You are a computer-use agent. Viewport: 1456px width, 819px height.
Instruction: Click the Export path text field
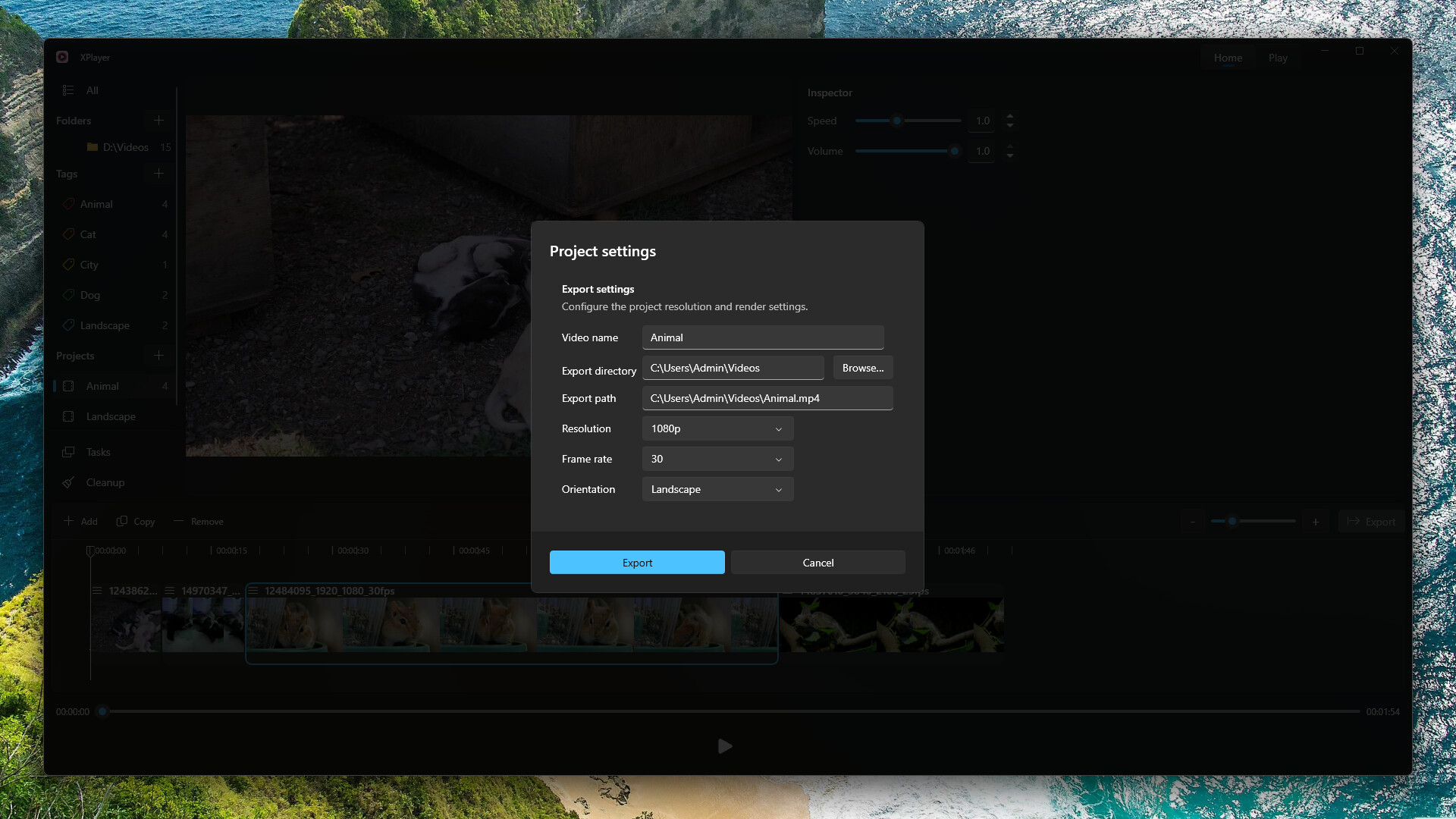[x=767, y=398]
